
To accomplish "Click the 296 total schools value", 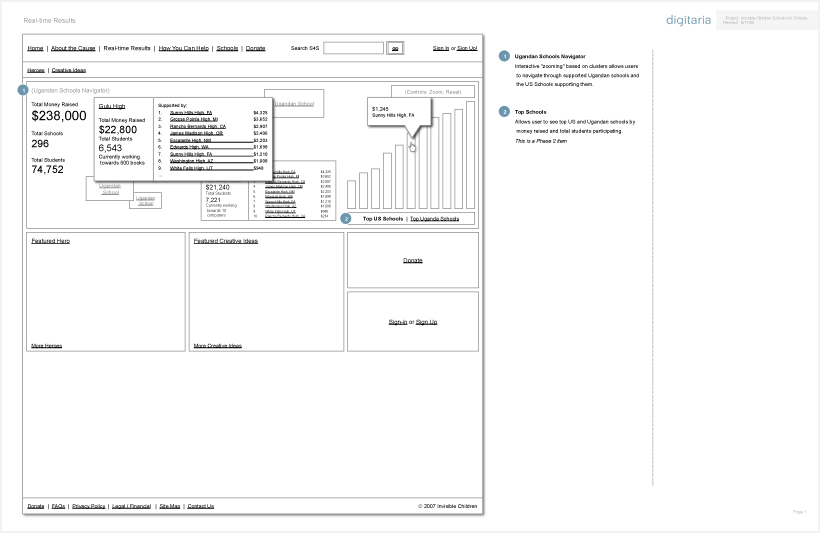I will coord(40,144).
